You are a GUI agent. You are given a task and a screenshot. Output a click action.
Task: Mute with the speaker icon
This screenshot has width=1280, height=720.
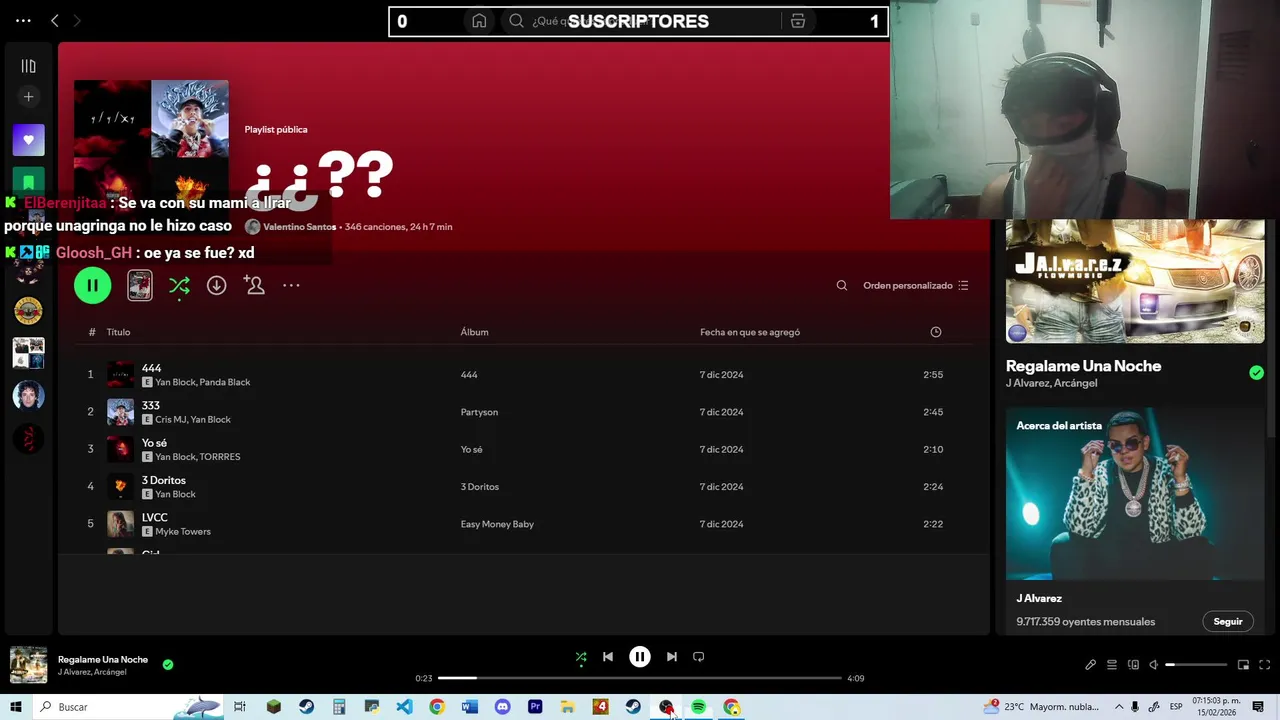tap(1153, 665)
